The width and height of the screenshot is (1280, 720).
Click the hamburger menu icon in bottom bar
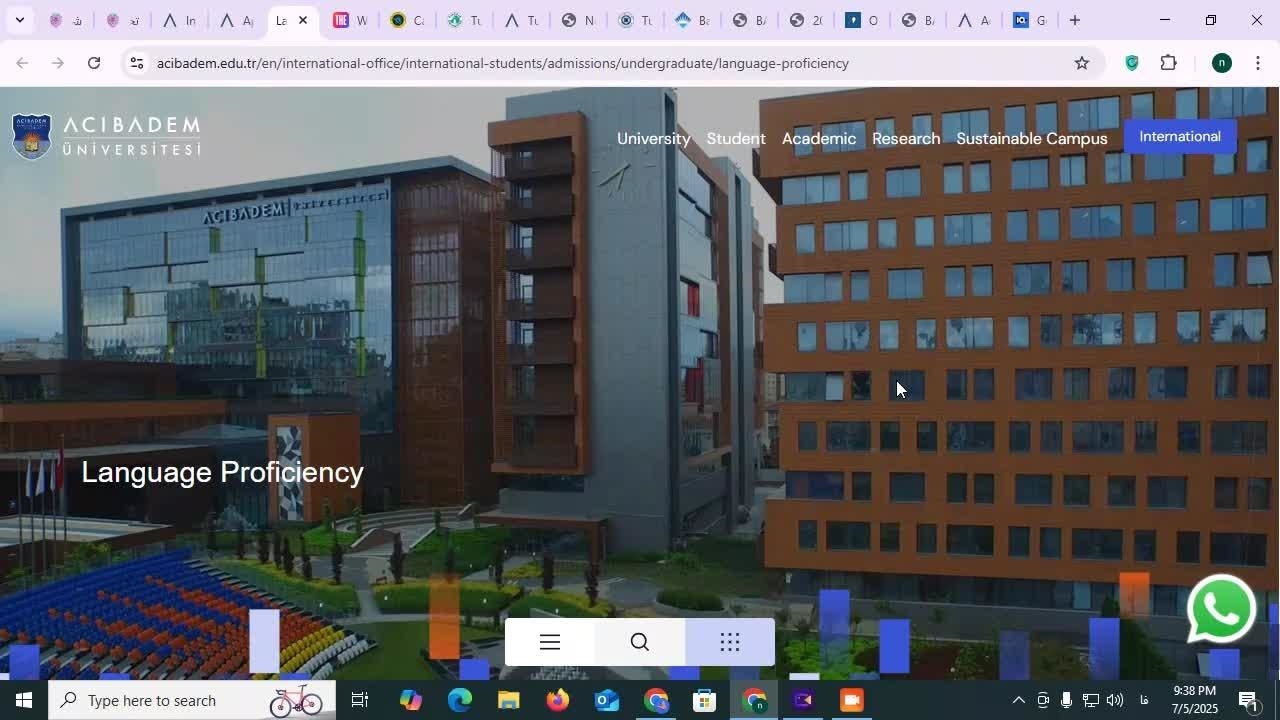(550, 642)
